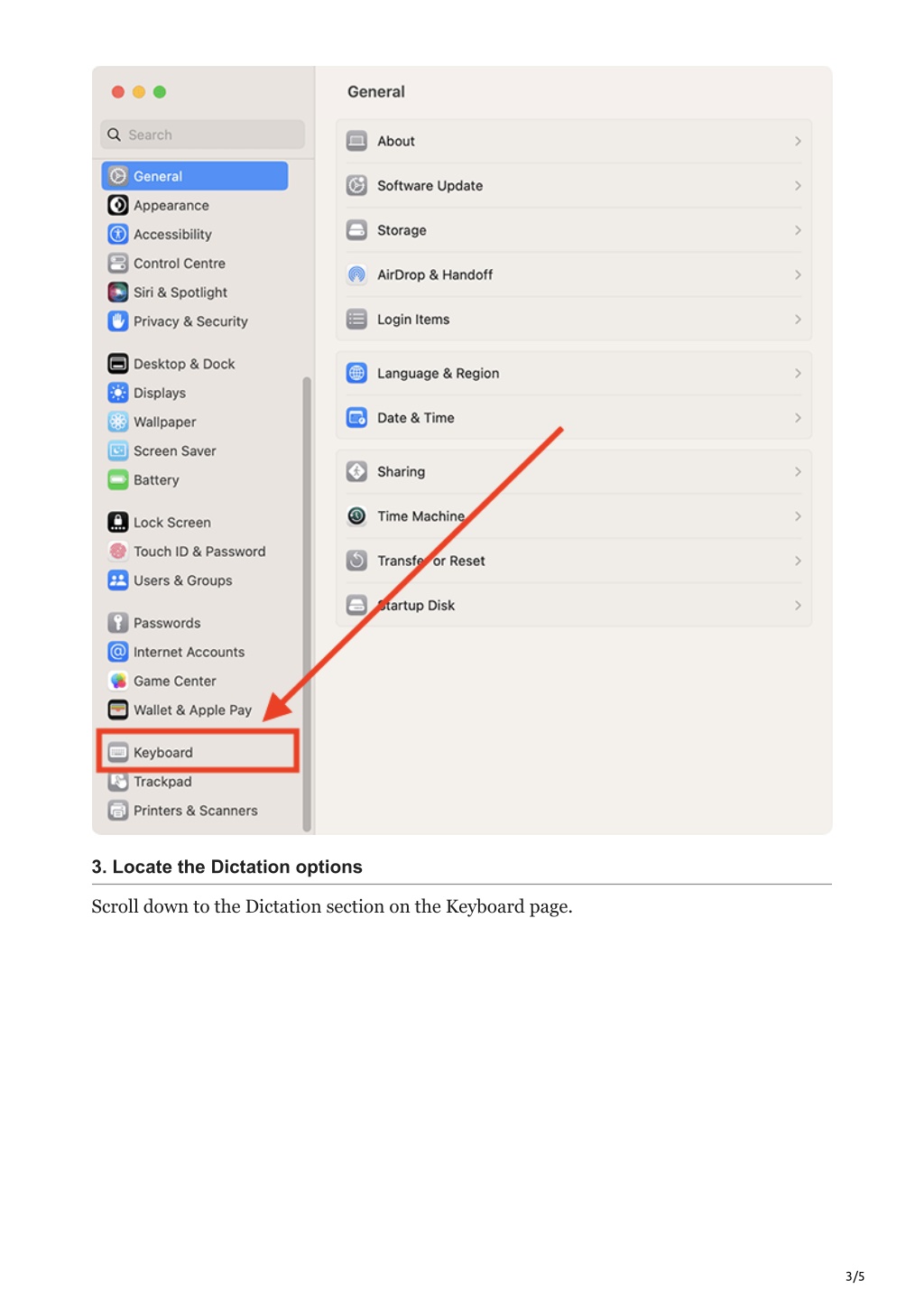Image resolution: width=924 pixels, height=1308 pixels.
Task: Click the About laptop icon
Action: click(x=357, y=141)
